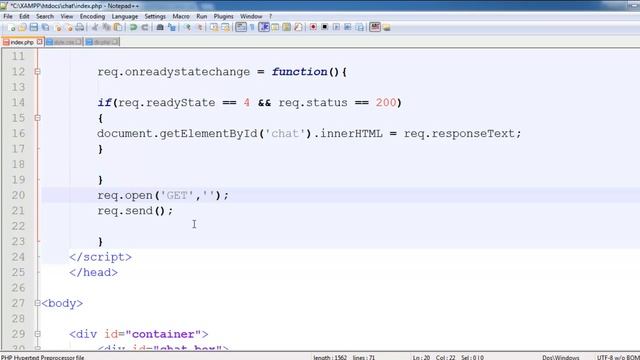
Task: Open the Plugins menu
Action: (223, 16)
